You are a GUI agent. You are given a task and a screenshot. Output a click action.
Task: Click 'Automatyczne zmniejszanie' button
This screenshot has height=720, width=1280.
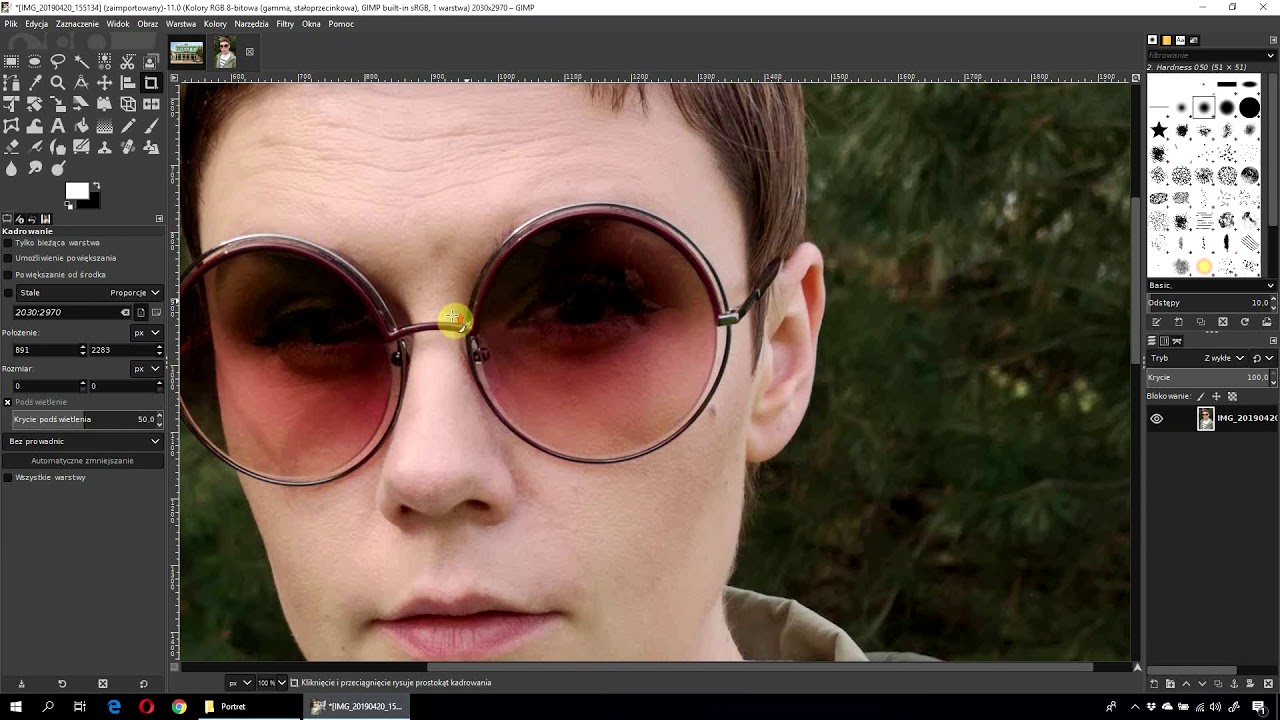(x=82, y=461)
